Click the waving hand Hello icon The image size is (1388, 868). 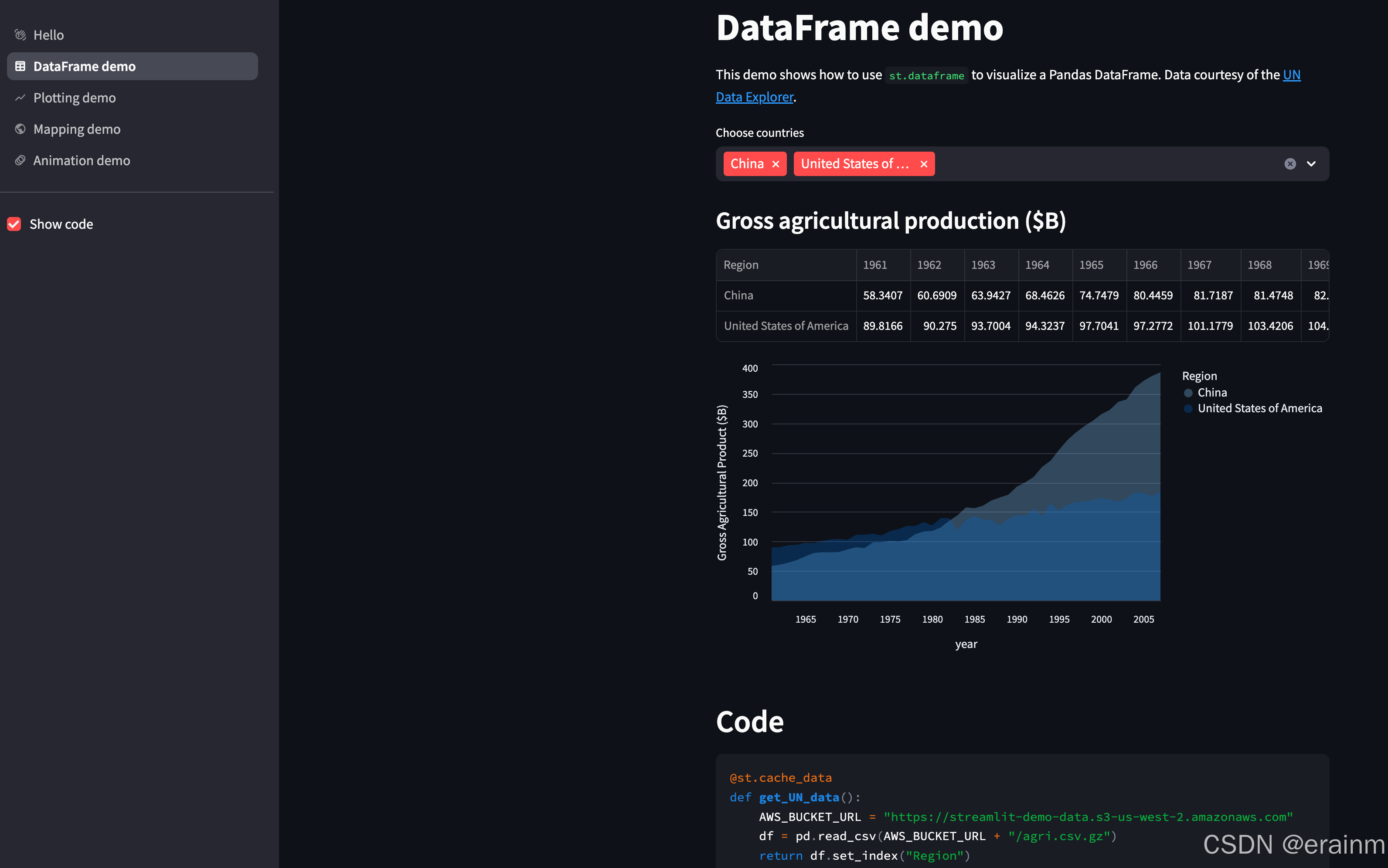coord(20,35)
